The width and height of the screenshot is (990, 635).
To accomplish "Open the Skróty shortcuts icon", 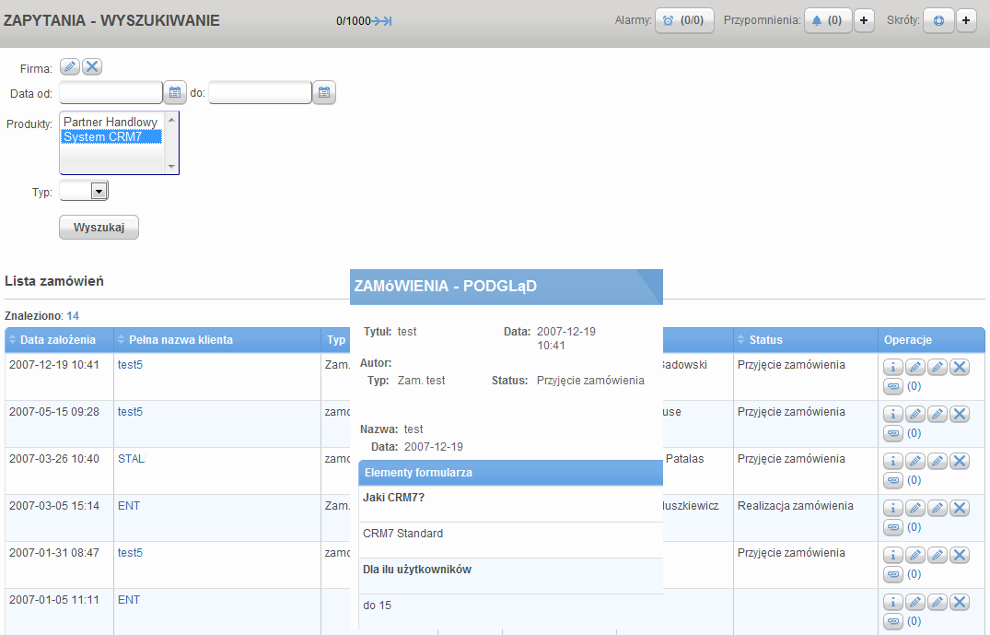I will 938,20.
